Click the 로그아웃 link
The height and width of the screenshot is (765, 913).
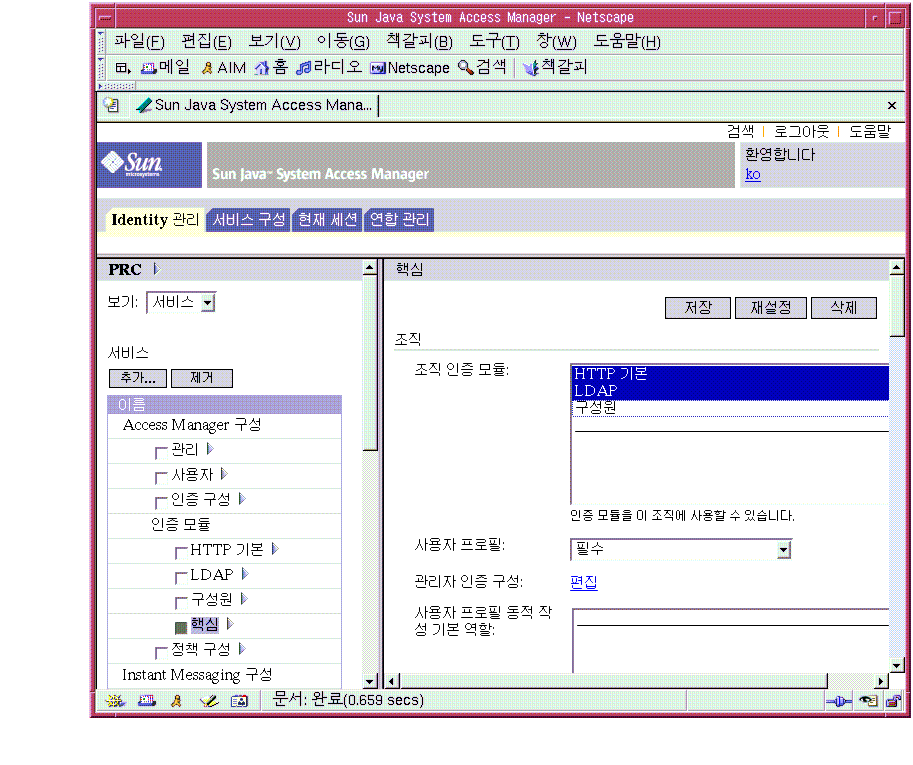(x=801, y=132)
